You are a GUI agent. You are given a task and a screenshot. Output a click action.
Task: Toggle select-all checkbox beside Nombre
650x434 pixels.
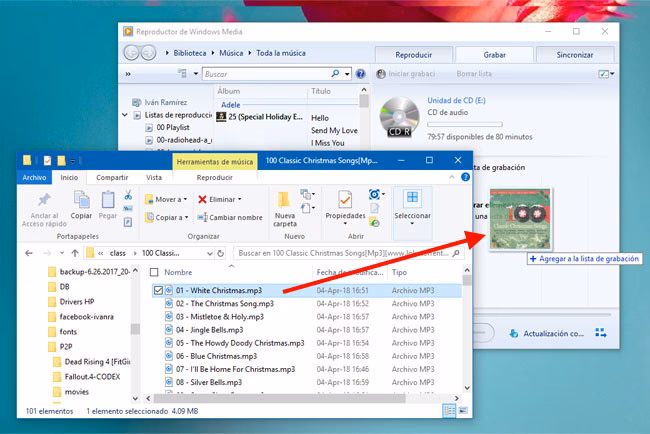pos(154,272)
